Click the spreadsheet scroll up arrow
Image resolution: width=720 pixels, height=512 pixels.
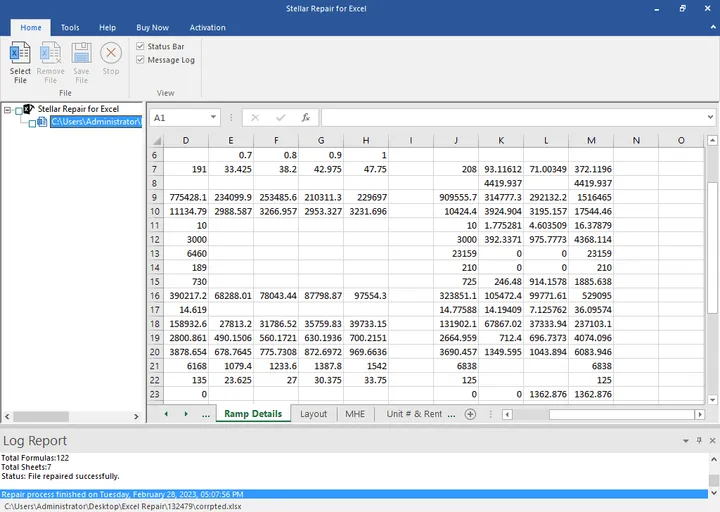[x=712, y=140]
